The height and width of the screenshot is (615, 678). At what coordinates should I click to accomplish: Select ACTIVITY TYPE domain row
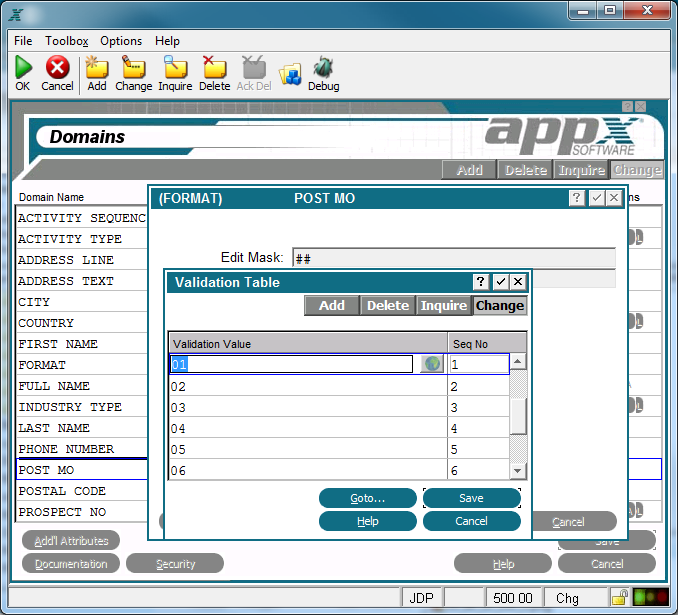pos(82,238)
